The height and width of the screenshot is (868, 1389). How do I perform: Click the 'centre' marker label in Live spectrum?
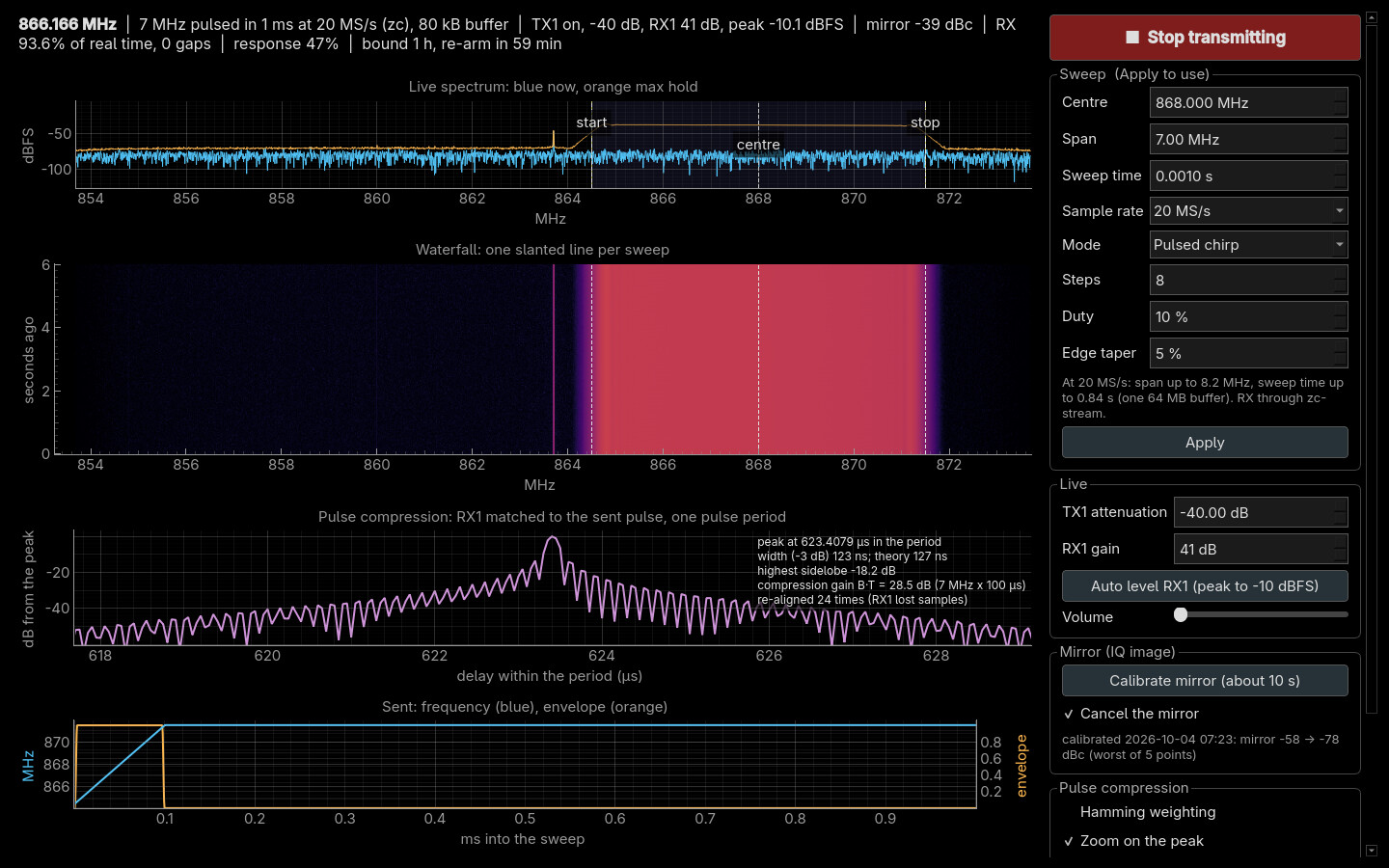(x=758, y=145)
